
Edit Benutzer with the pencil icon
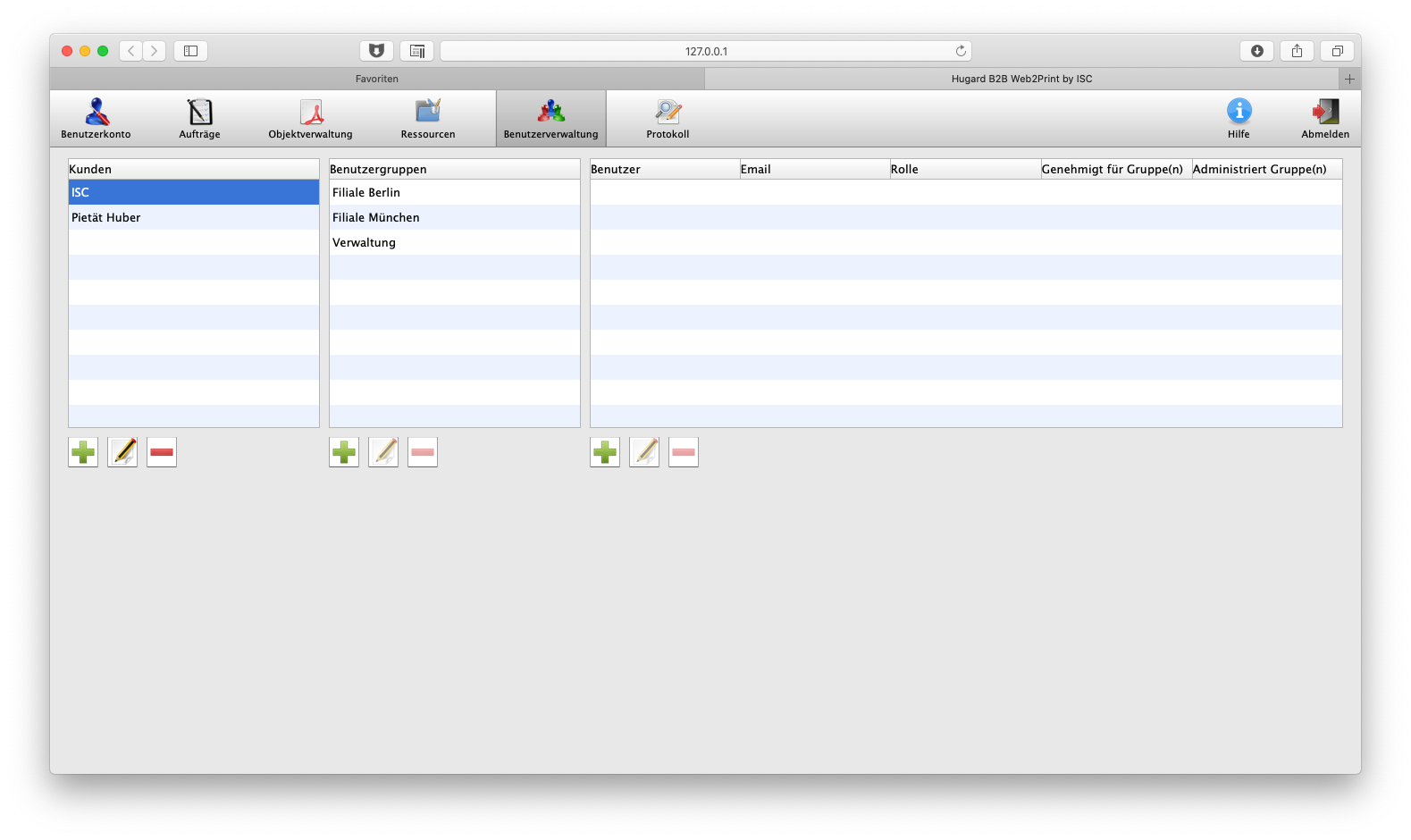tap(644, 452)
